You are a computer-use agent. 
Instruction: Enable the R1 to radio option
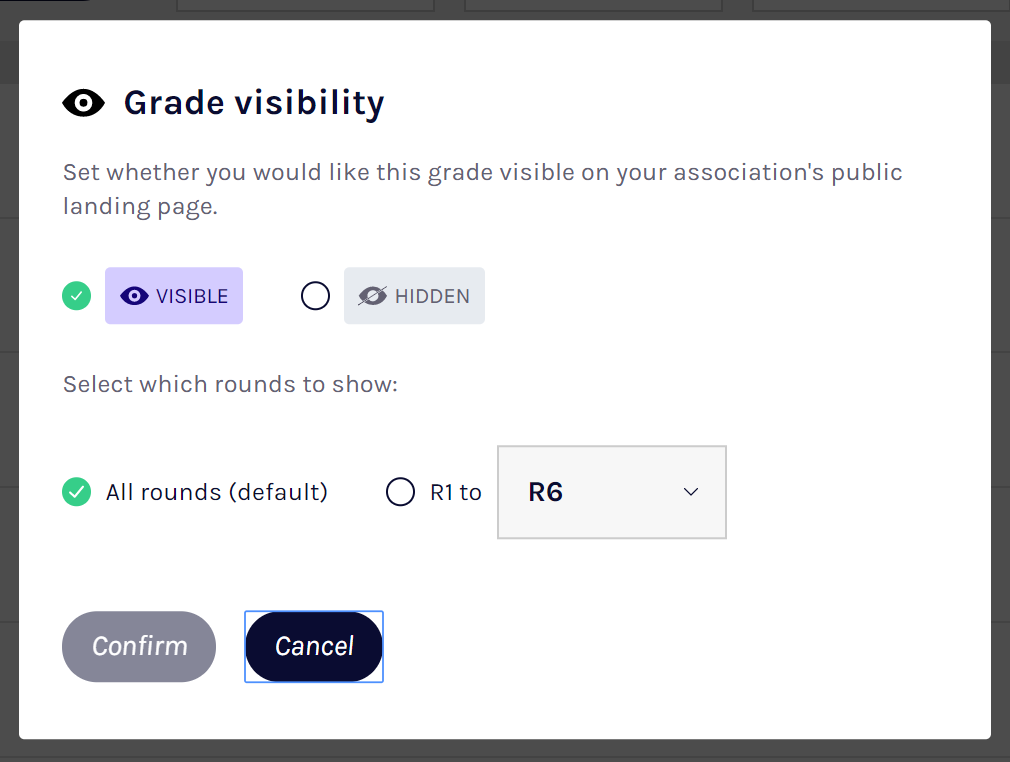(x=400, y=492)
